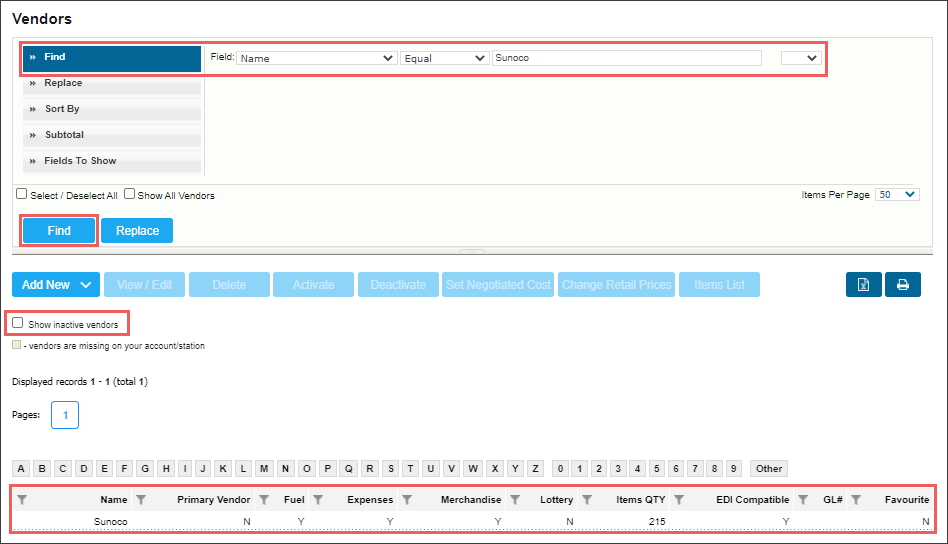948x544 pixels.
Task: Open the empty dropdown after search value
Action: 801,58
